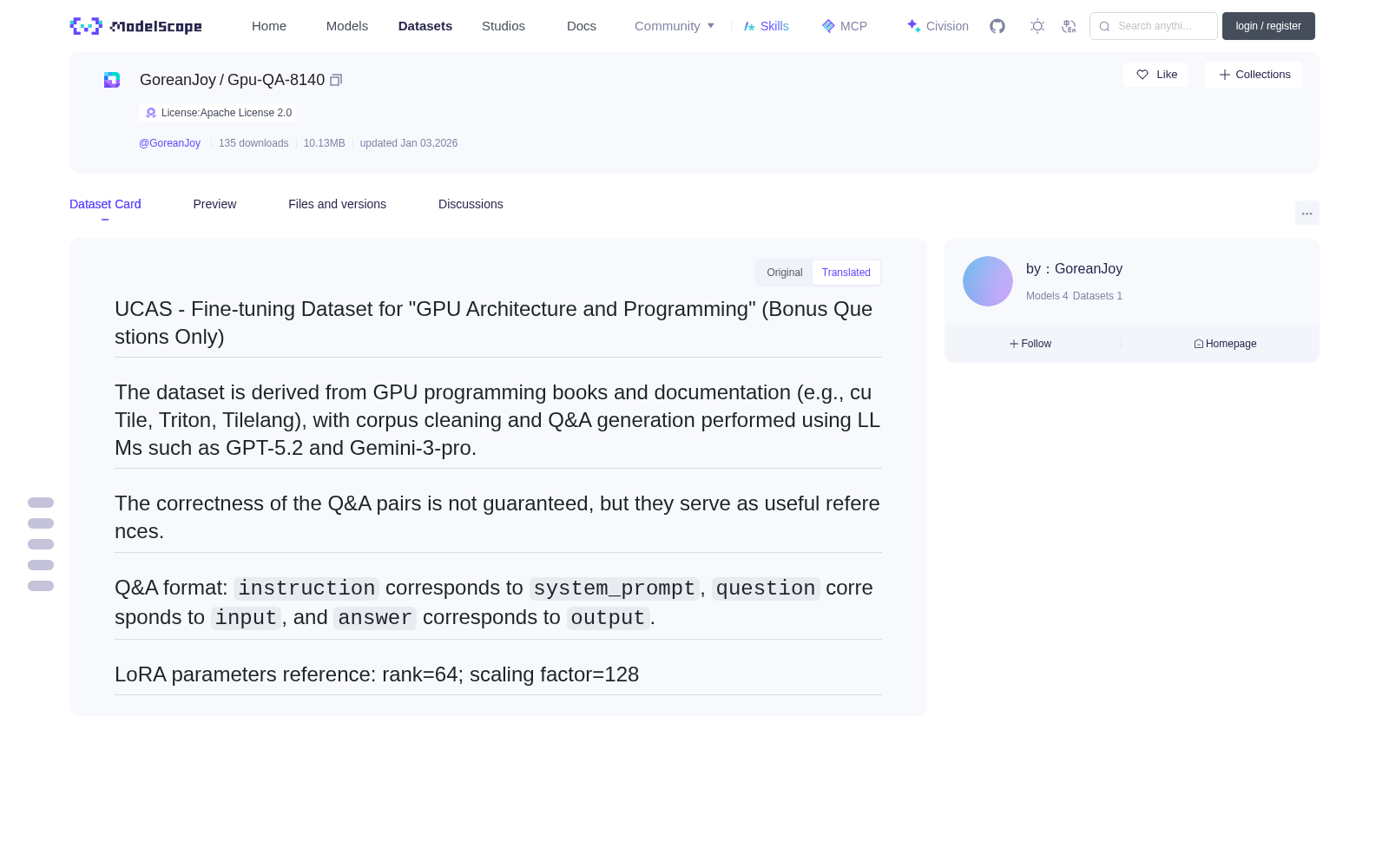Click the "answer" code term
Screen dimensions: 1389x868
point(375,618)
